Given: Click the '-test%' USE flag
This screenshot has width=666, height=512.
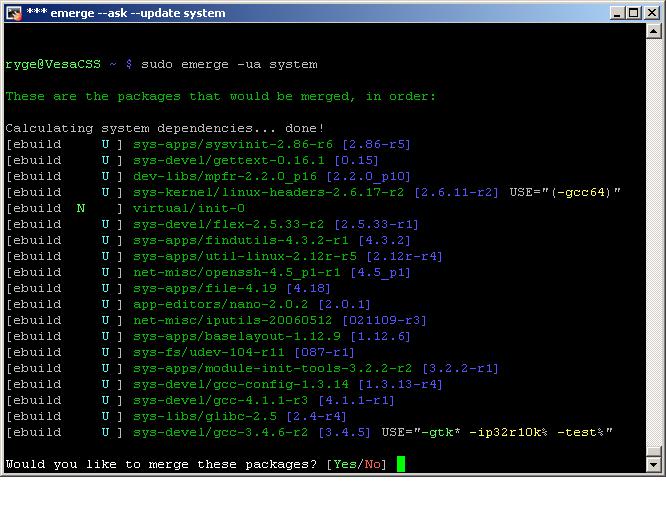Looking at the screenshot, I should tap(581, 433).
